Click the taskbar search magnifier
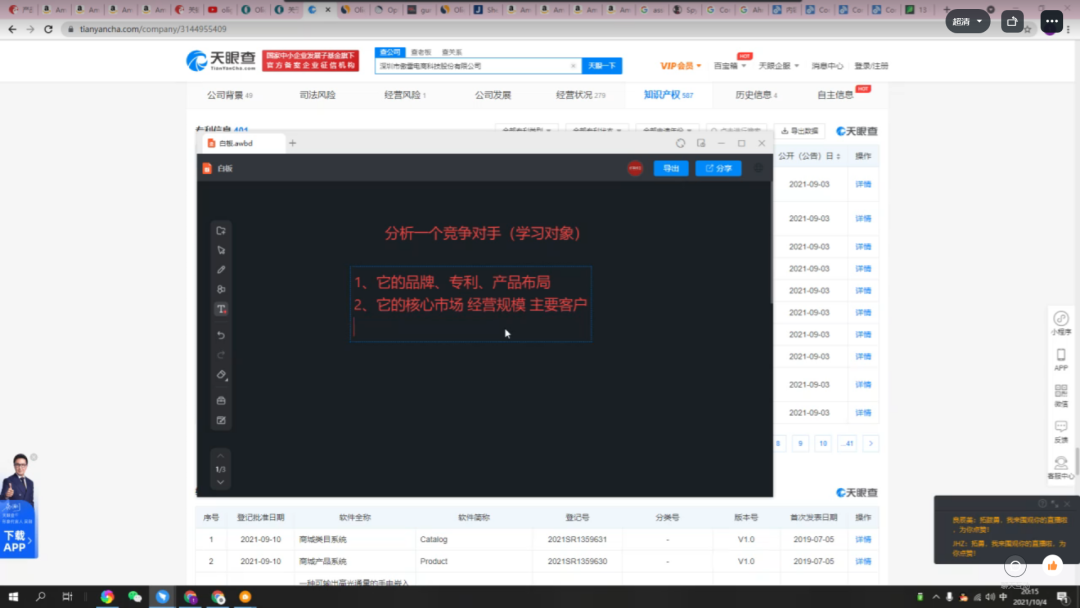The image size is (1080, 608). (41, 597)
